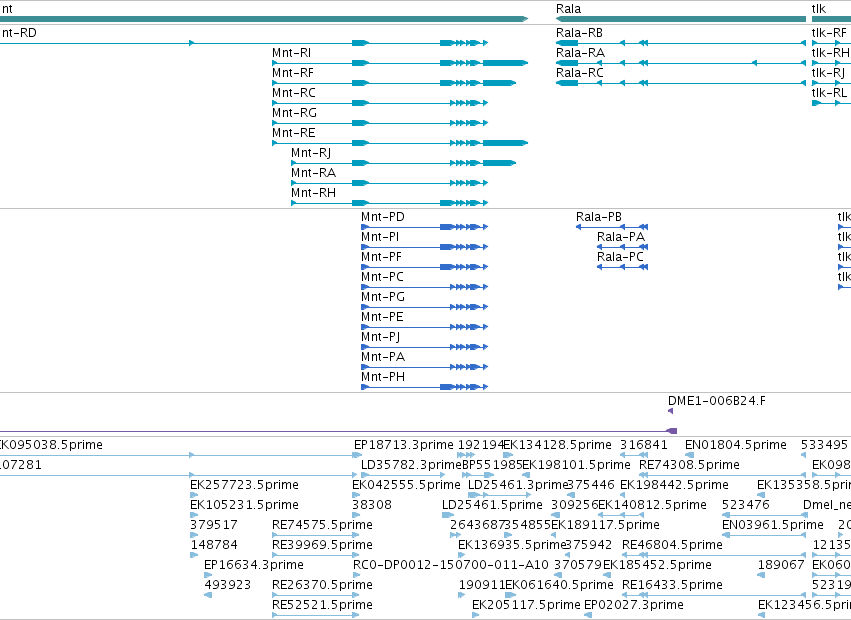The height and width of the screenshot is (620, 851).
Task: Select the Mnt-PH protein label
Action: click(383, 377)
